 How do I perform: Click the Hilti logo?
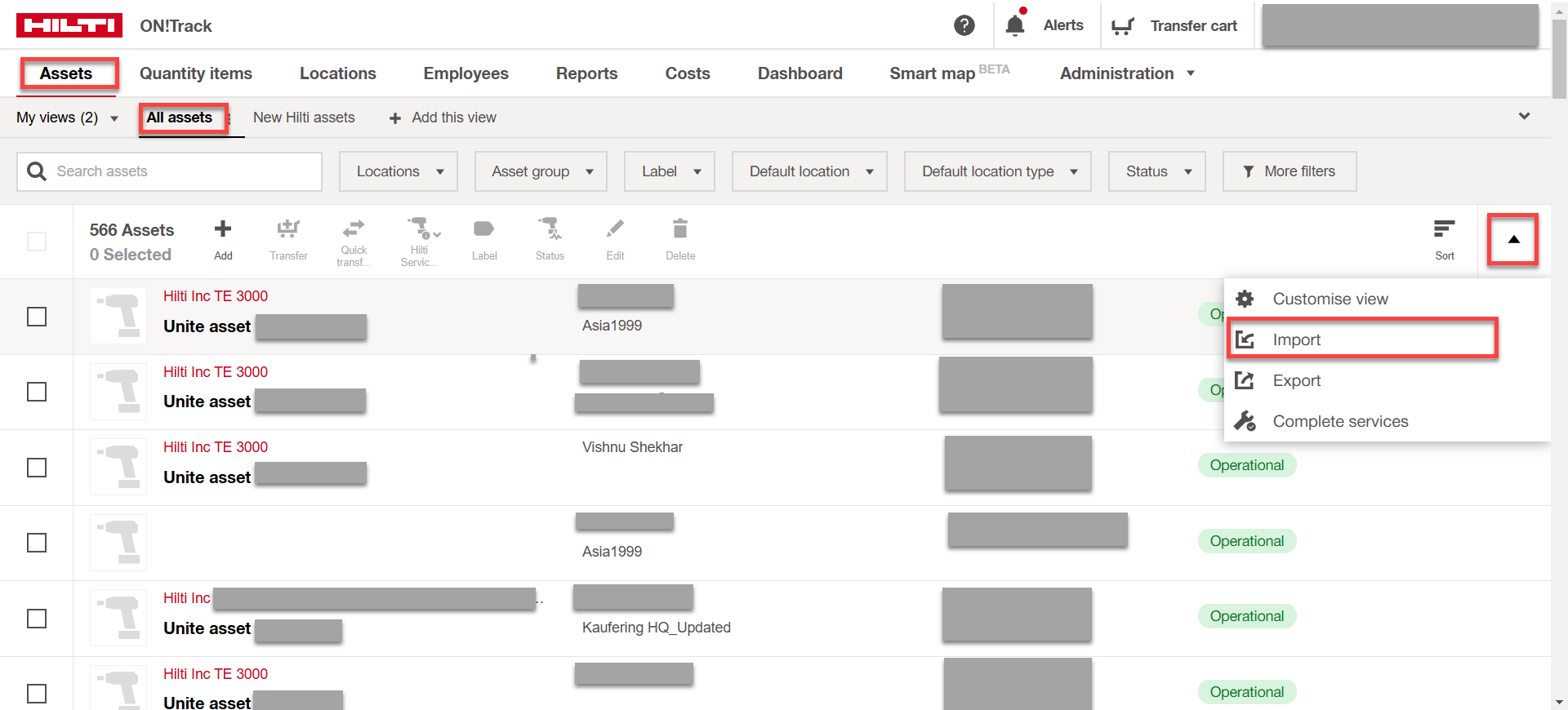coord(69,25)
